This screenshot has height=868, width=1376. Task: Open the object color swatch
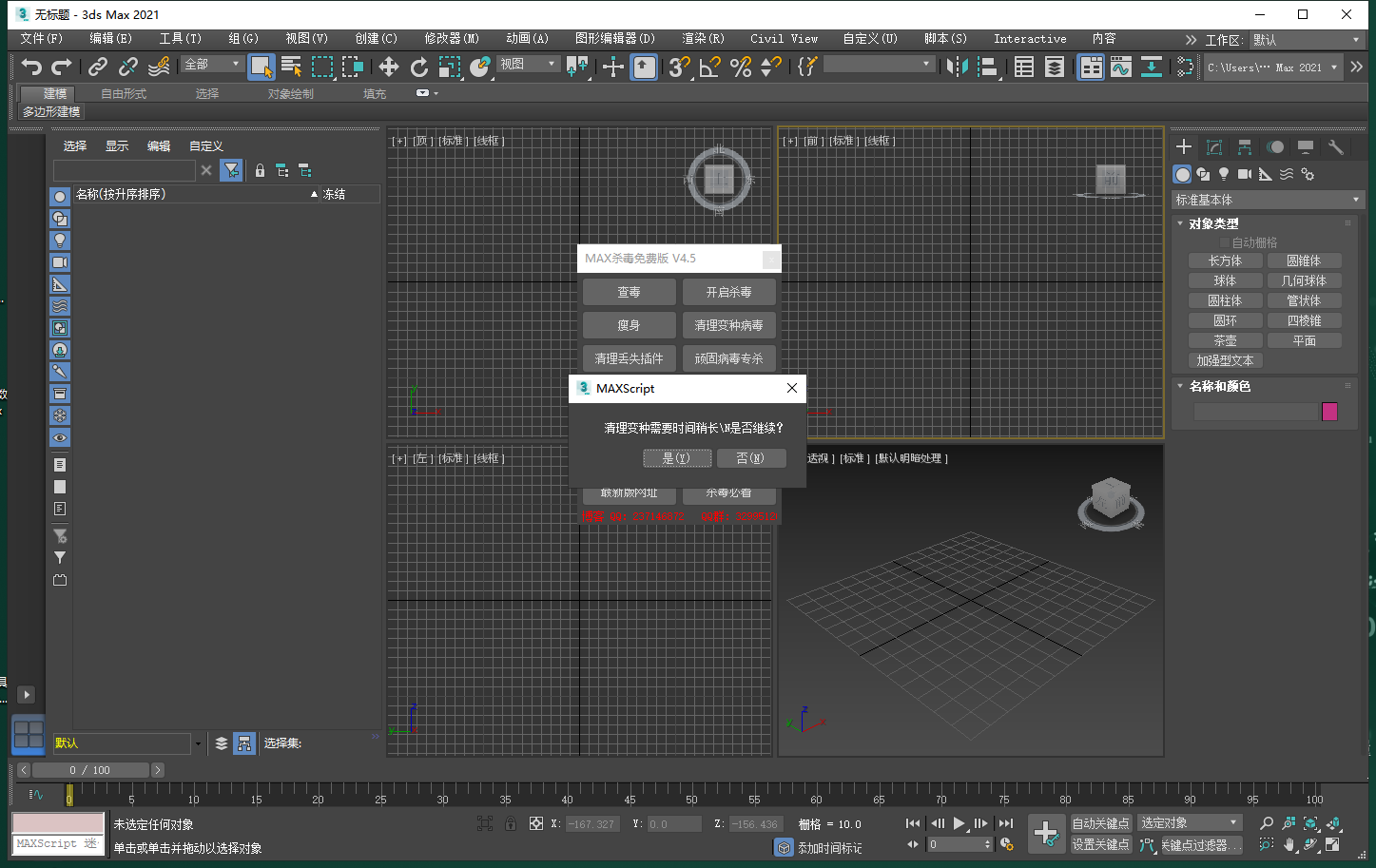(x=1328, y=411)
